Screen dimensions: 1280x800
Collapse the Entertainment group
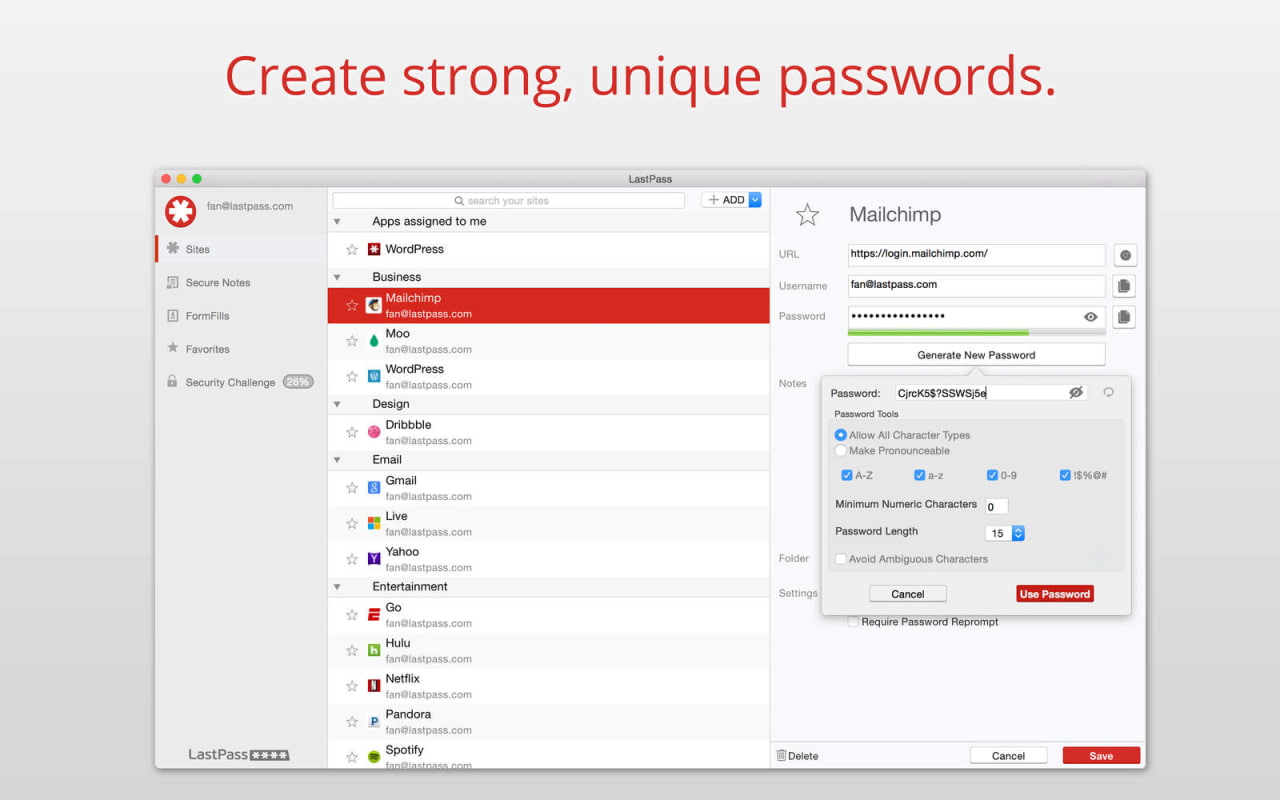337,587
